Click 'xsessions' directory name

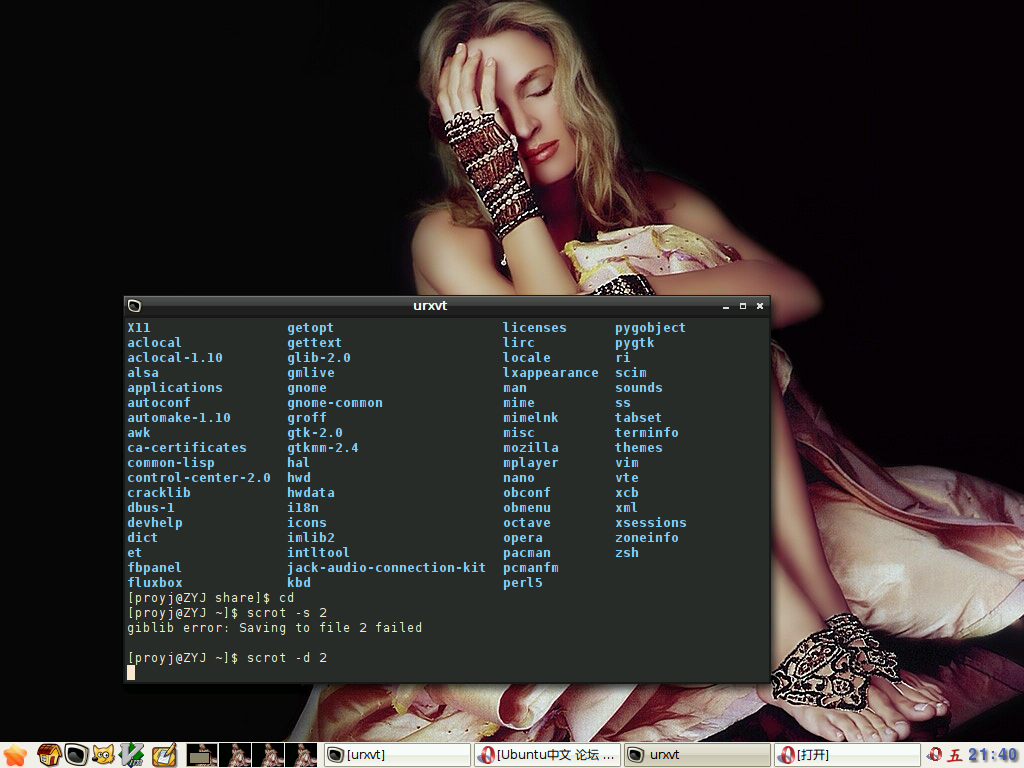[x=650, y=523]
